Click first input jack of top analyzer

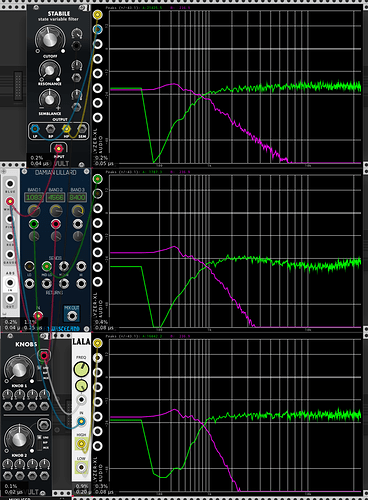98,14
